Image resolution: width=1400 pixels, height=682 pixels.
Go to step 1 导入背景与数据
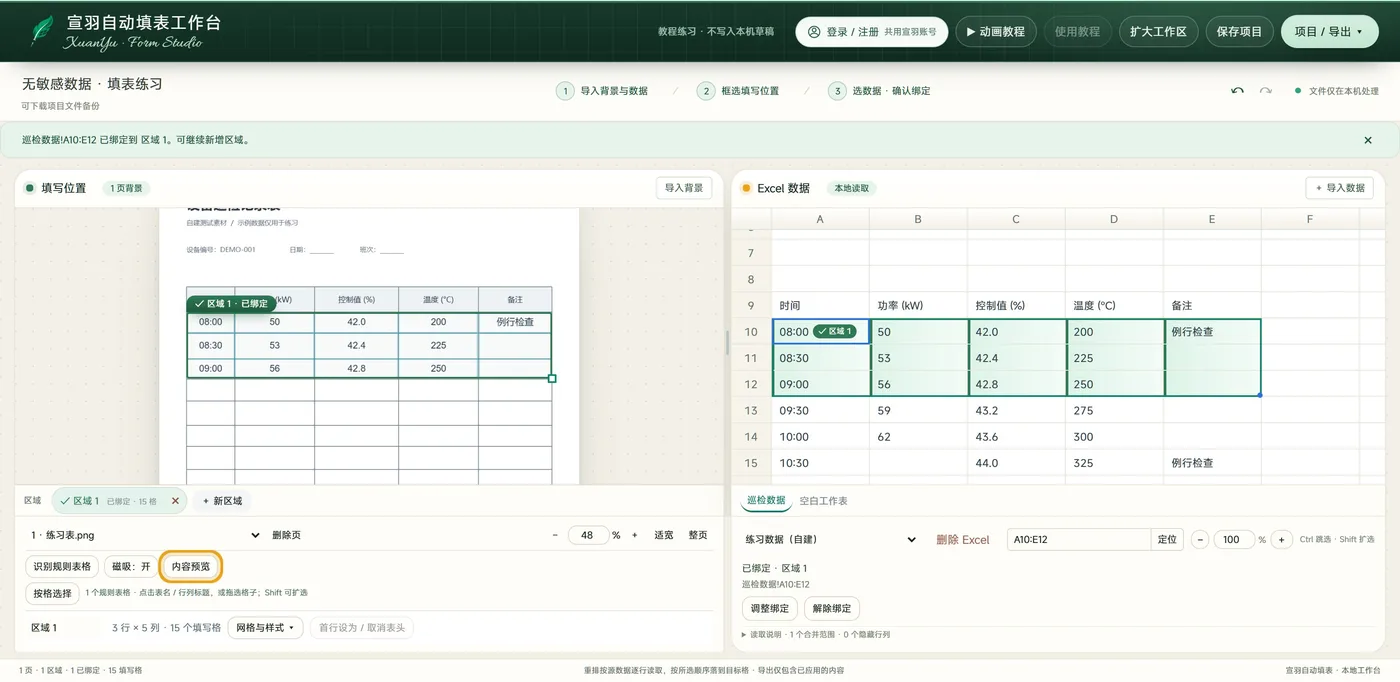603,91
